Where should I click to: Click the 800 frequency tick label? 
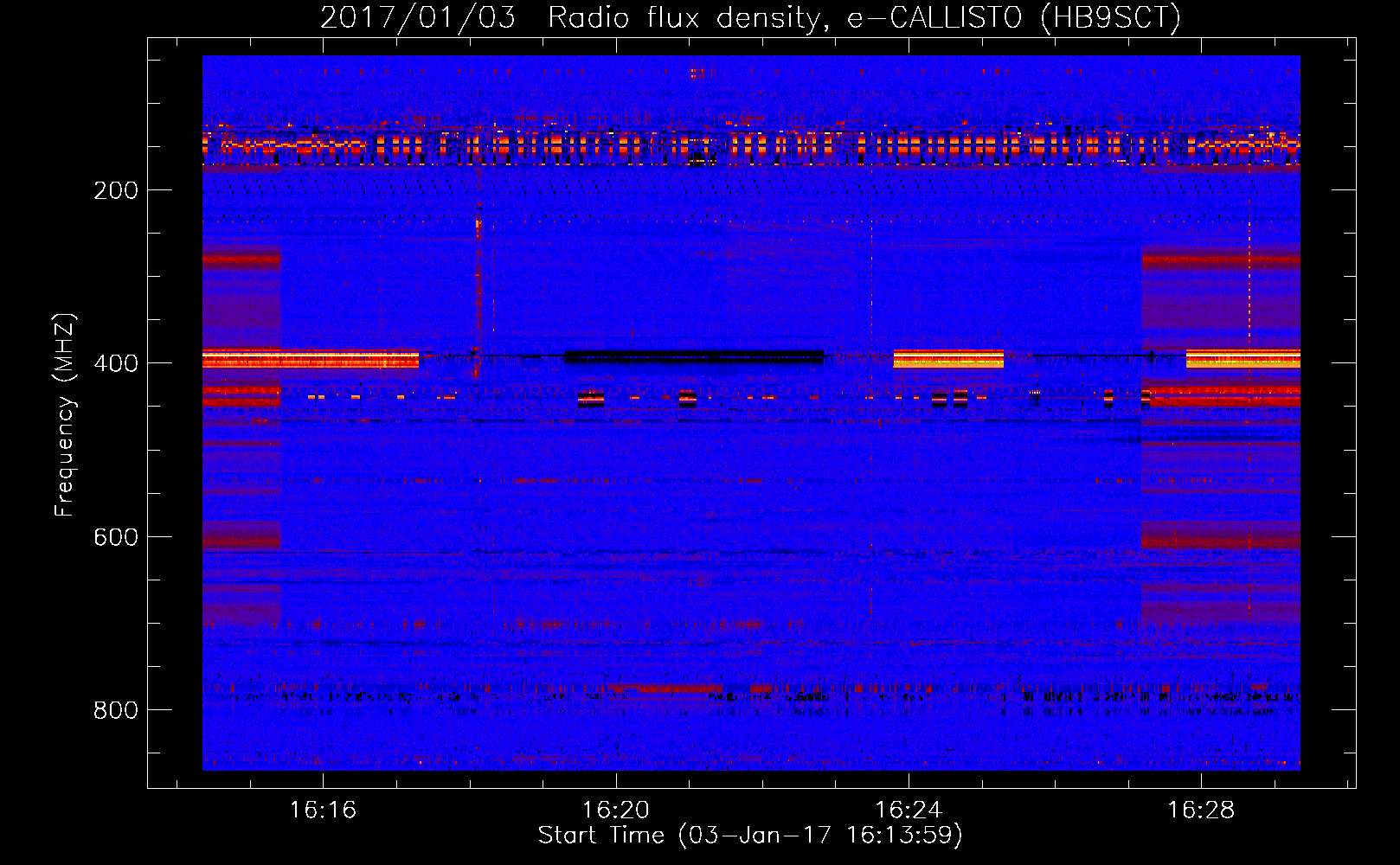pyautogui.click(x=116, y=710)
